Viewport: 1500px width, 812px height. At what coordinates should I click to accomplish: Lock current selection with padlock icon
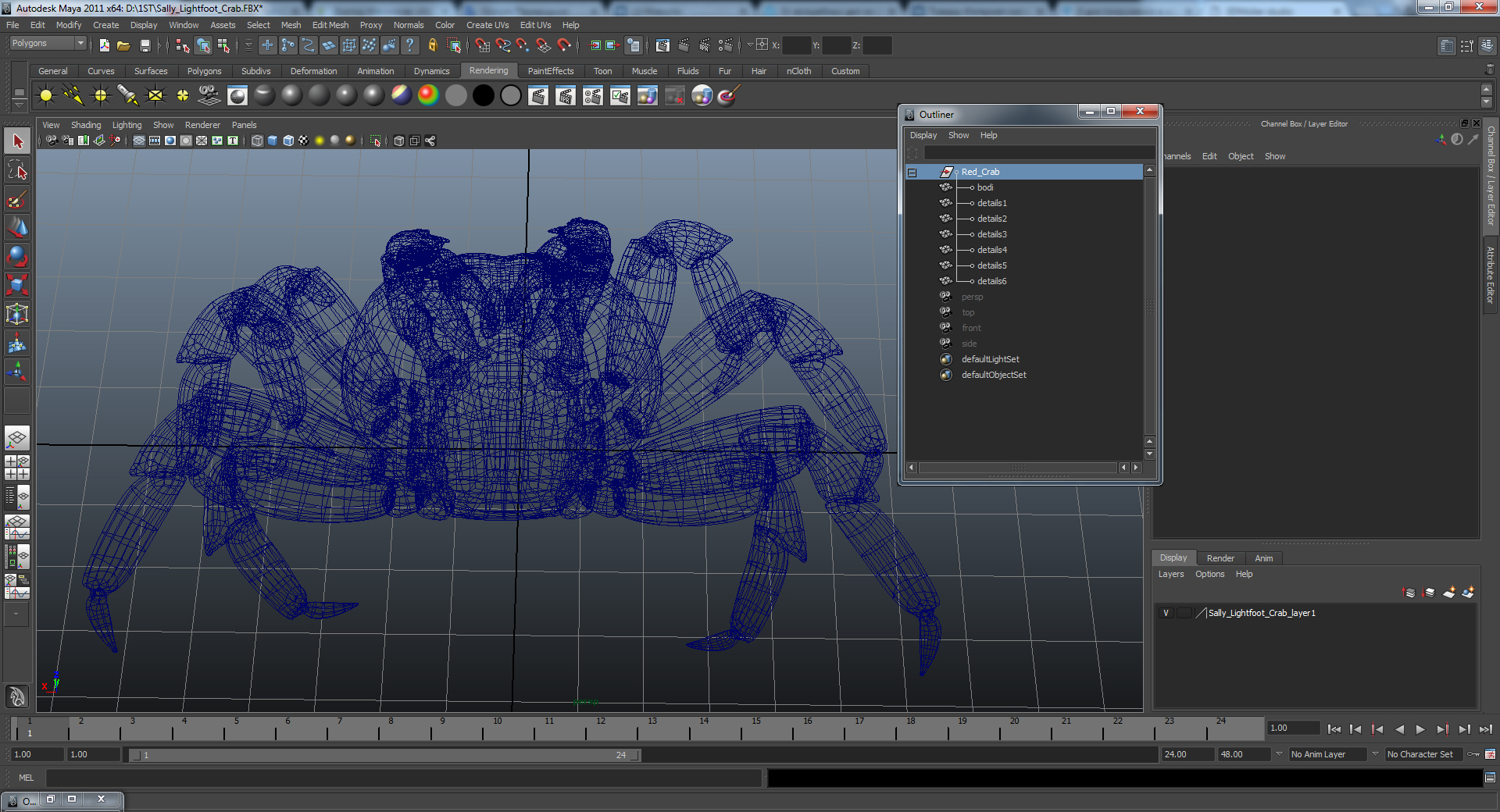pyautogui.click(x=433, y=45)
